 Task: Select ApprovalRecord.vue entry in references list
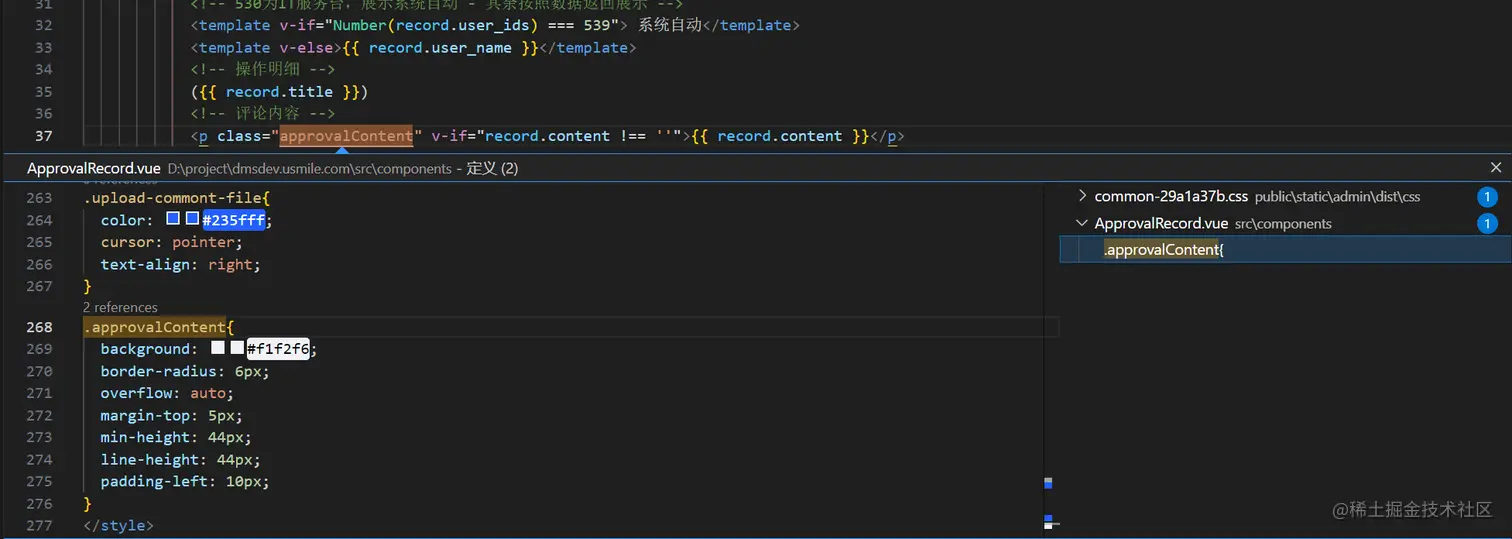pyautogui.click(x=1161, y=224)
